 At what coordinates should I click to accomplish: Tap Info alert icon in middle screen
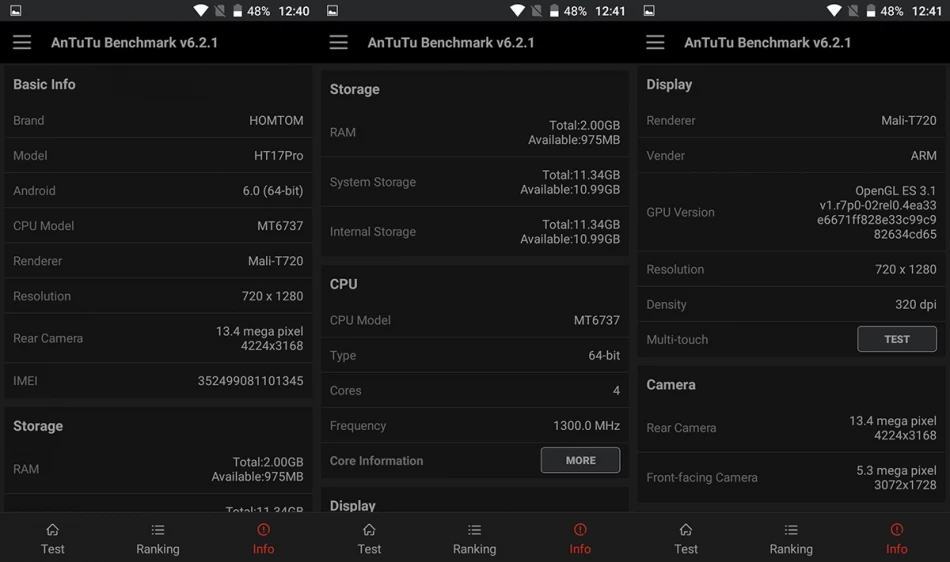point(580,530)
